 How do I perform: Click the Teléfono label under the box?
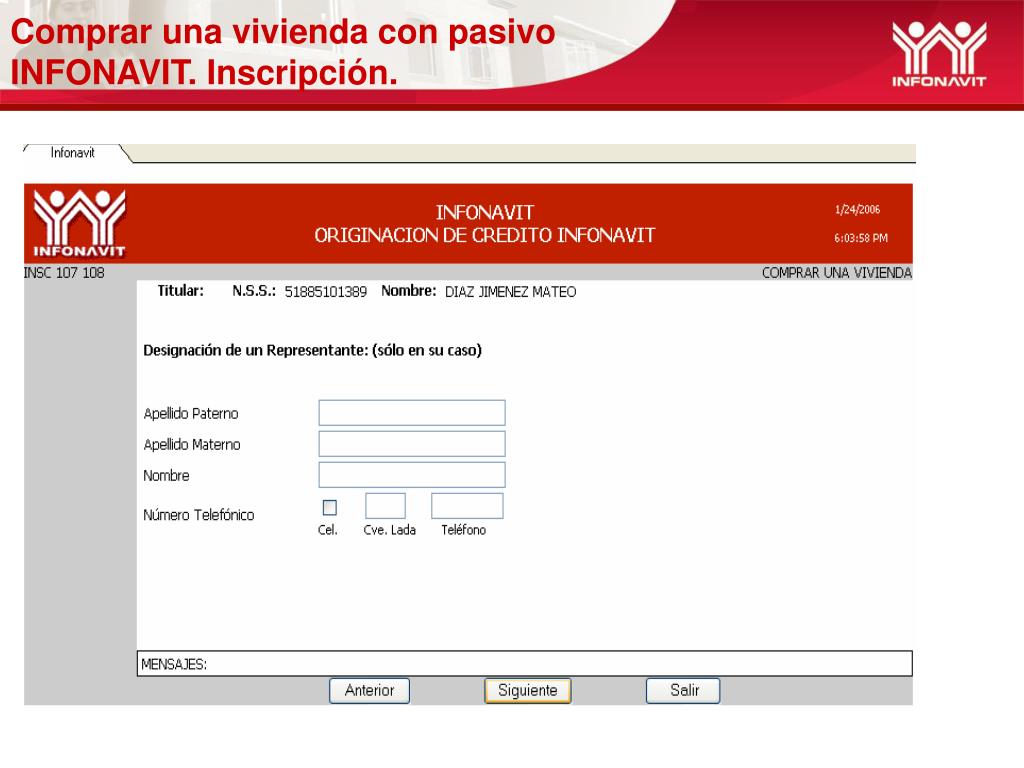463,530
